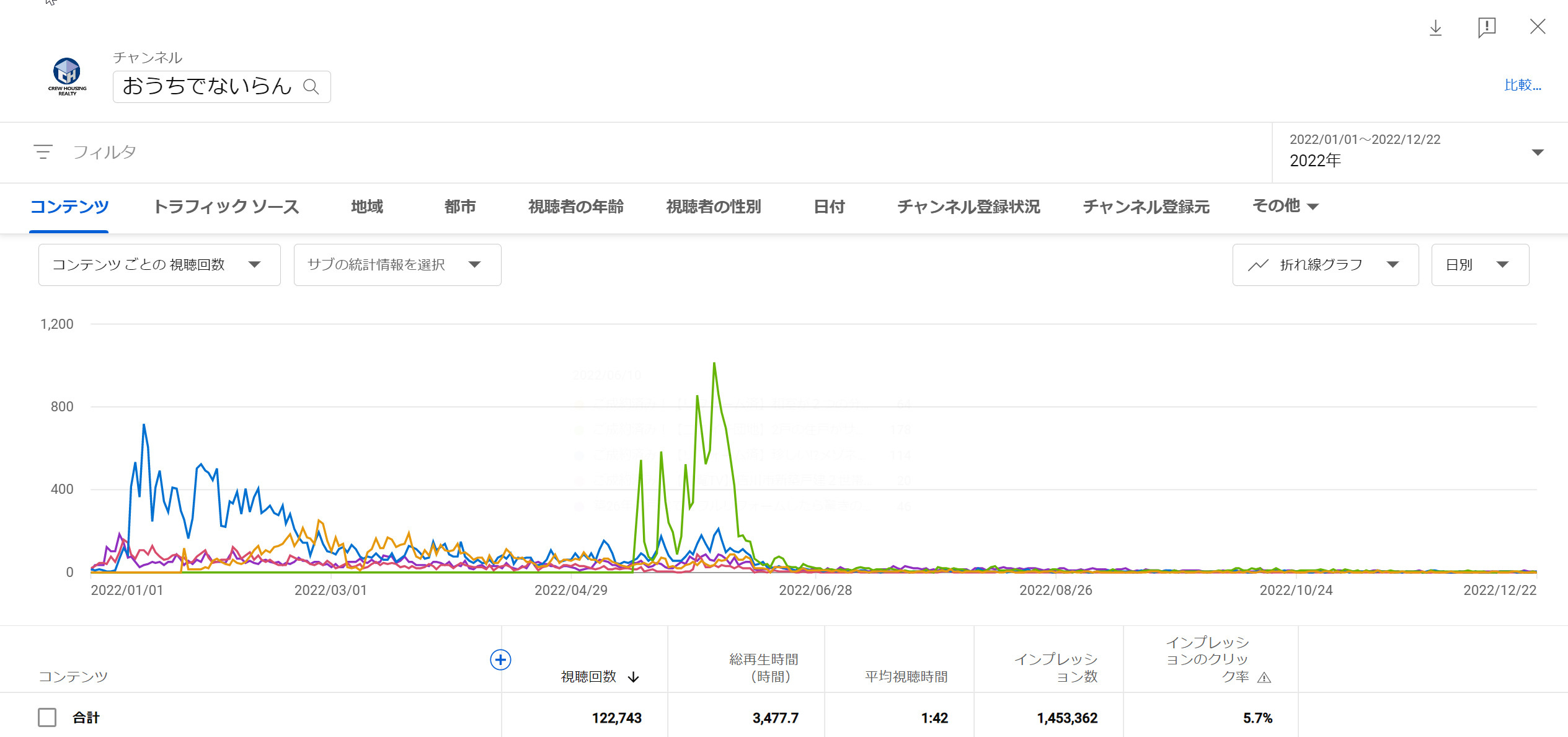Click the search magnifier in the channel field
Image resolution: width=1568 pixels, height=737 pixels.
coord(311,86)
